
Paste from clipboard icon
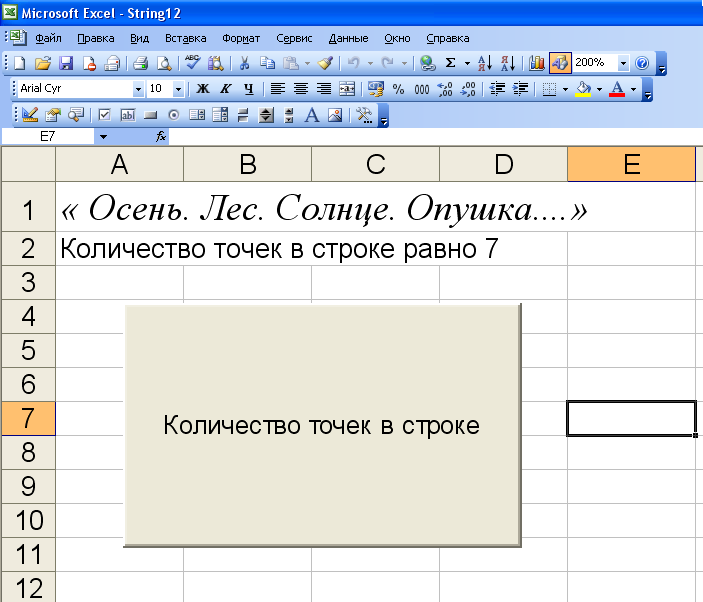click(x=291, y=63)
